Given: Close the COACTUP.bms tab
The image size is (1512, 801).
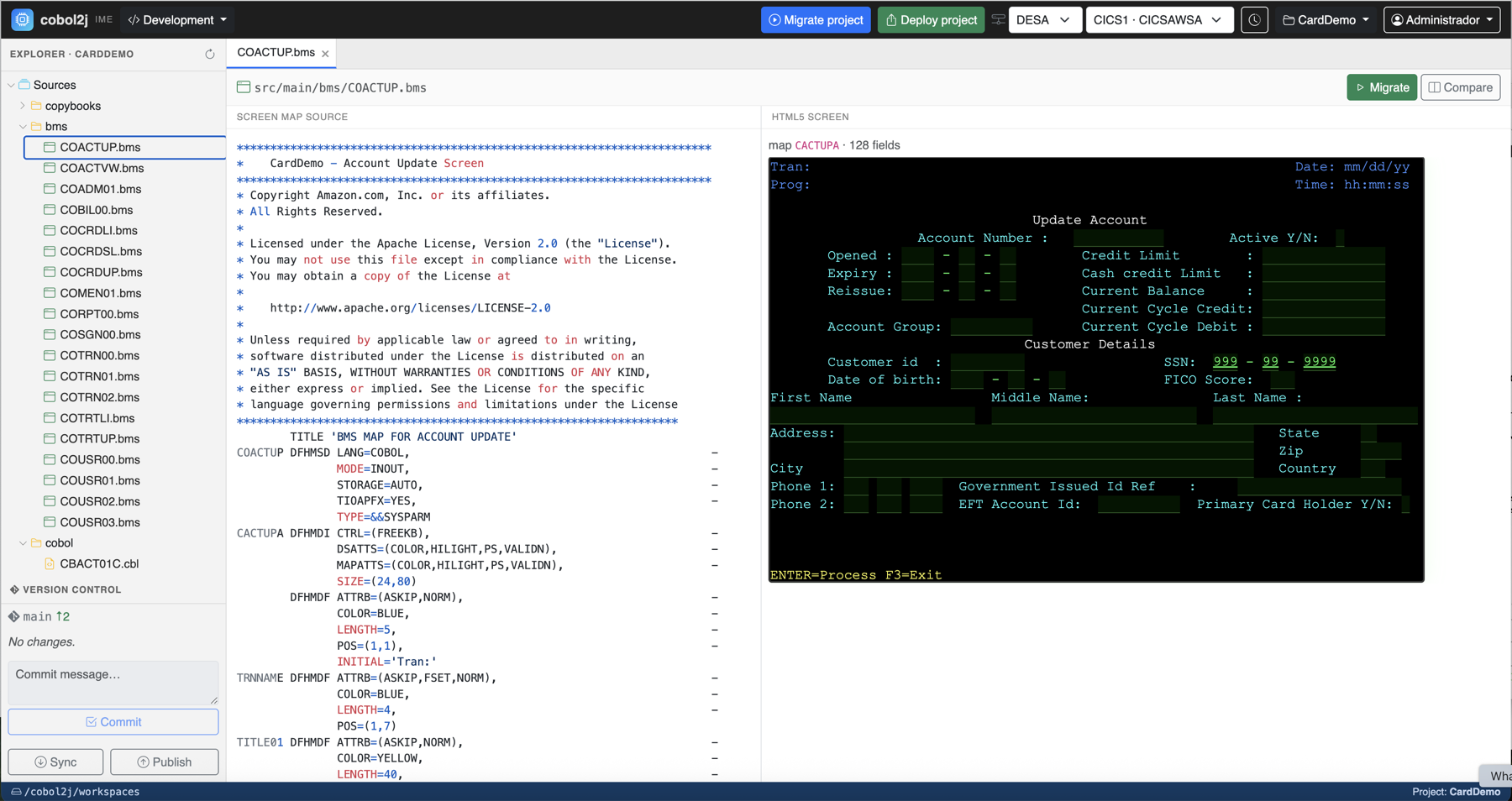Looking at the screenshot, I should click(x=325, y=54).
